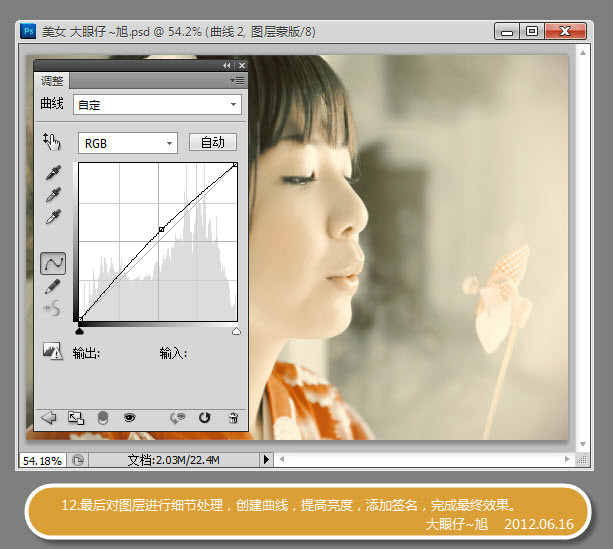Click the Photoshop Ps document icon
Image resolution: width=613 pixels, height=549 pixels.
pos(28,31)
